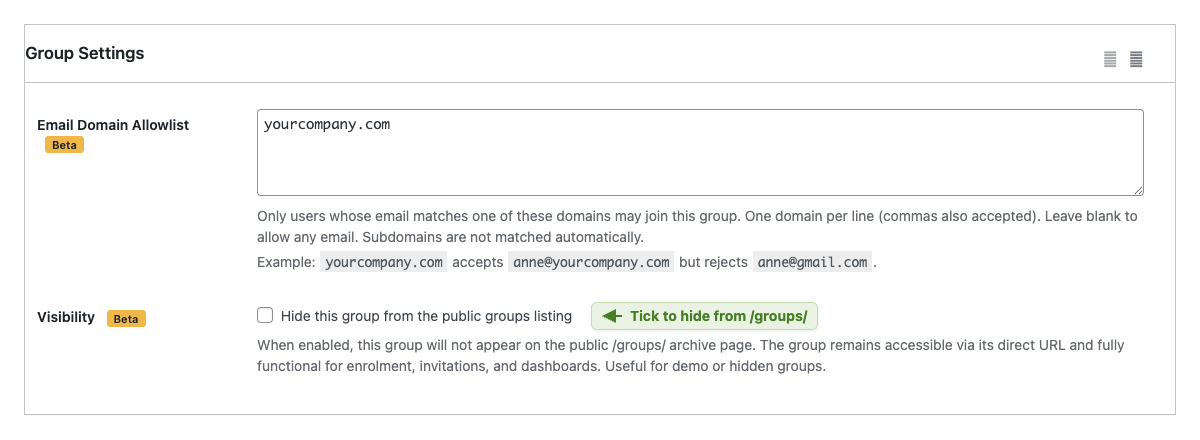Click the darker gray lines icon in header
This screenshot has height=440, width=1200.
(x=1136, y=59)
